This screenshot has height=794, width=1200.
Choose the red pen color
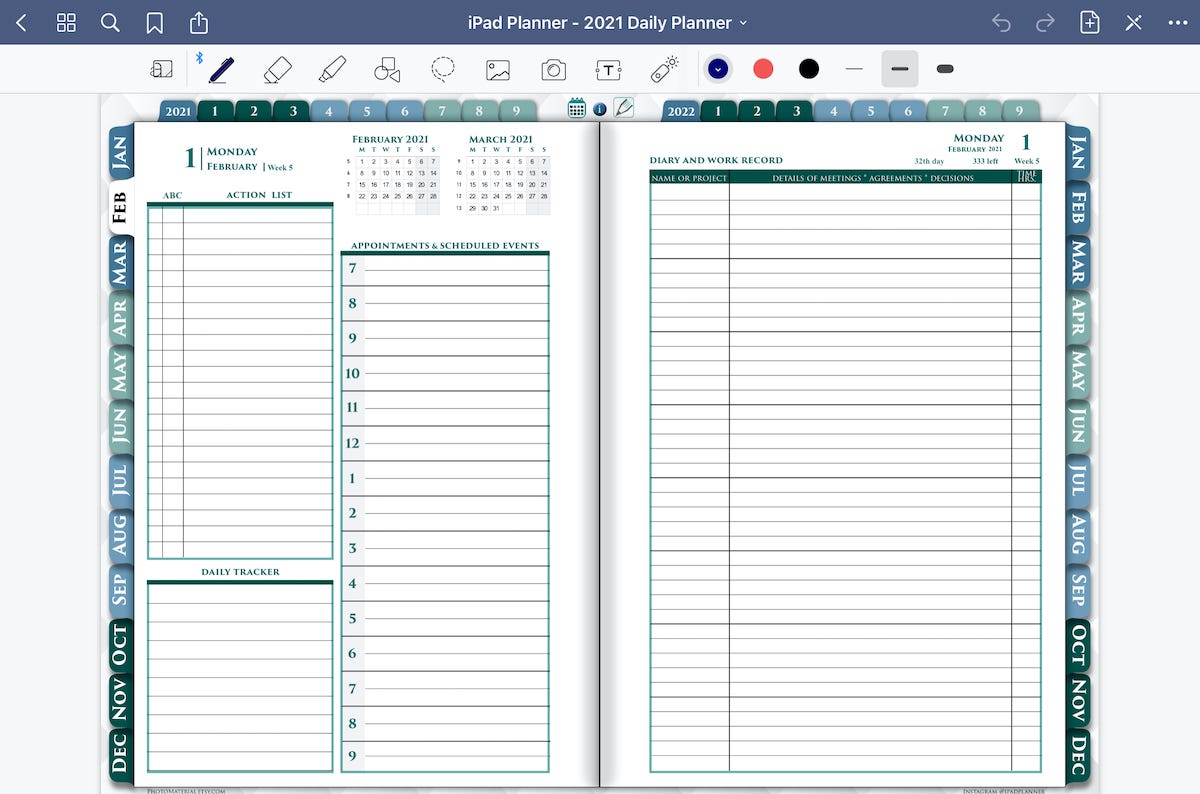(763, 69)
